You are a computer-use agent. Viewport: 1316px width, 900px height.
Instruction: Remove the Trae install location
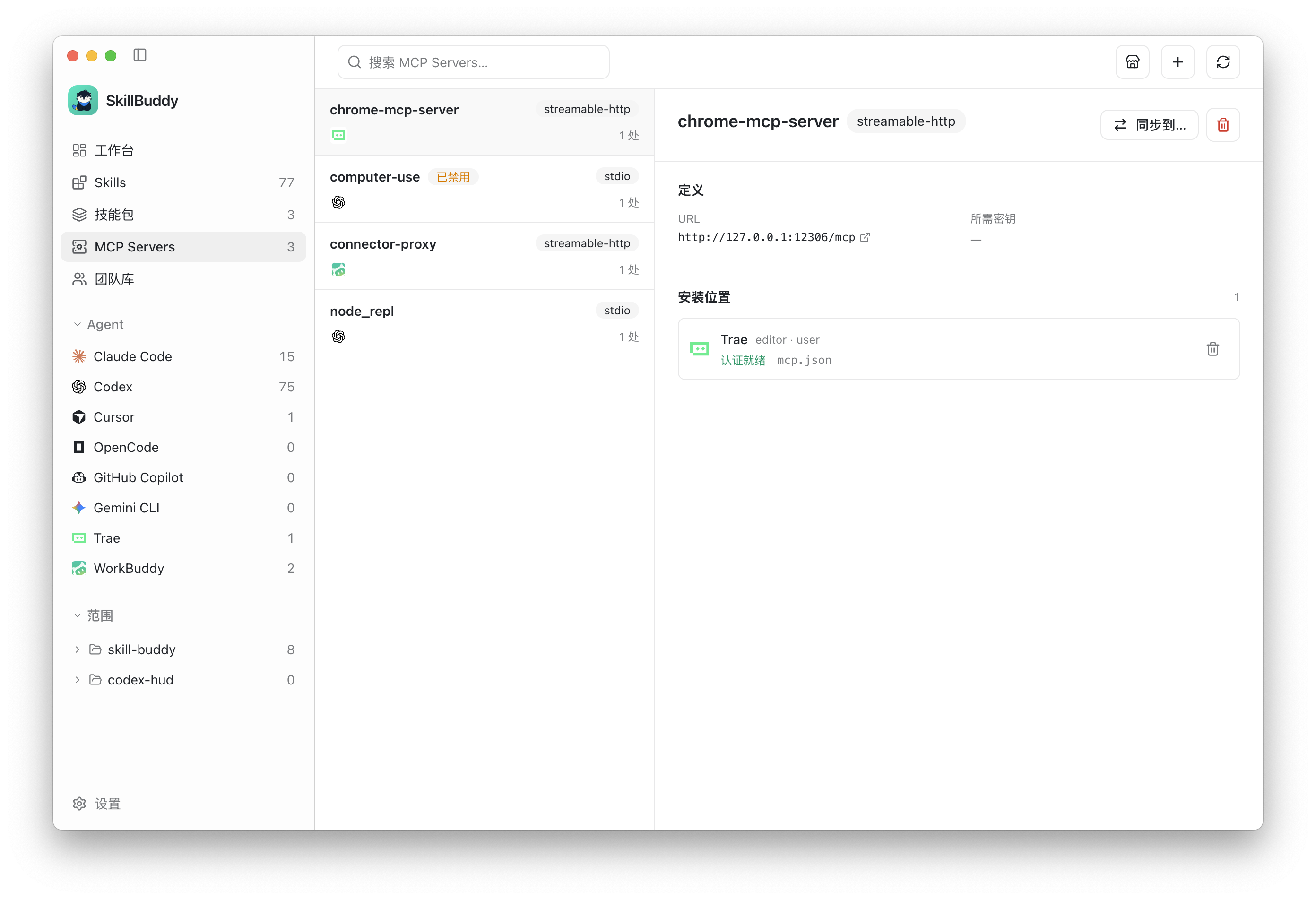[x=1212, y=349]
